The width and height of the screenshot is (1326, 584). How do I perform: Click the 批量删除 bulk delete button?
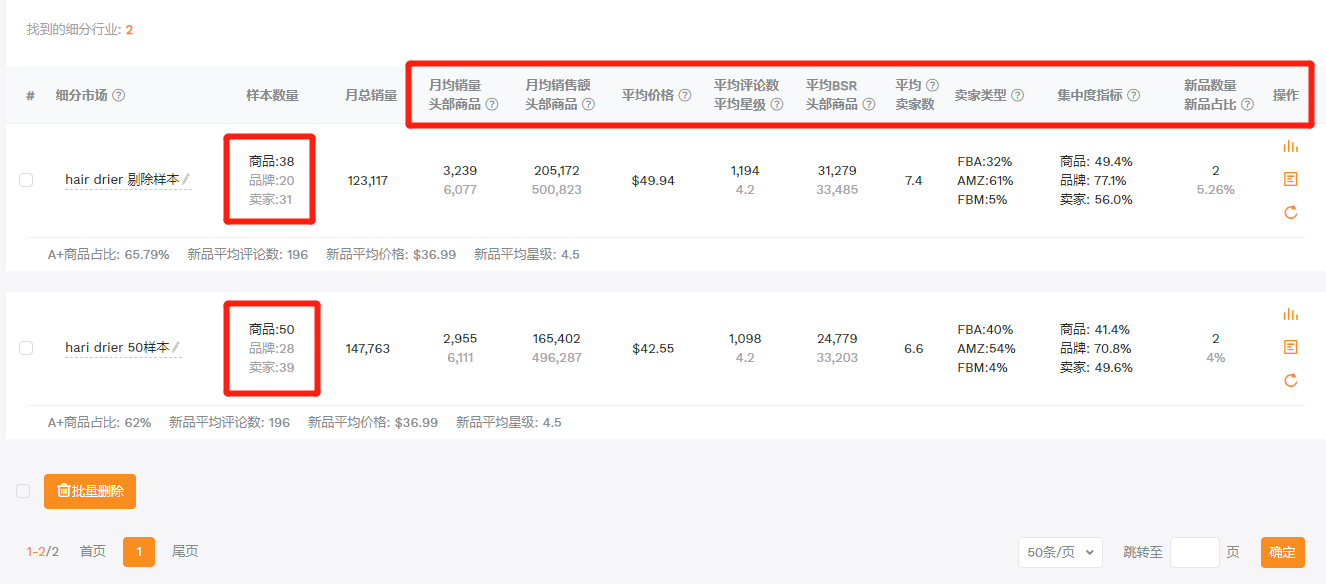pyautogui.click(x=90, y=491)
